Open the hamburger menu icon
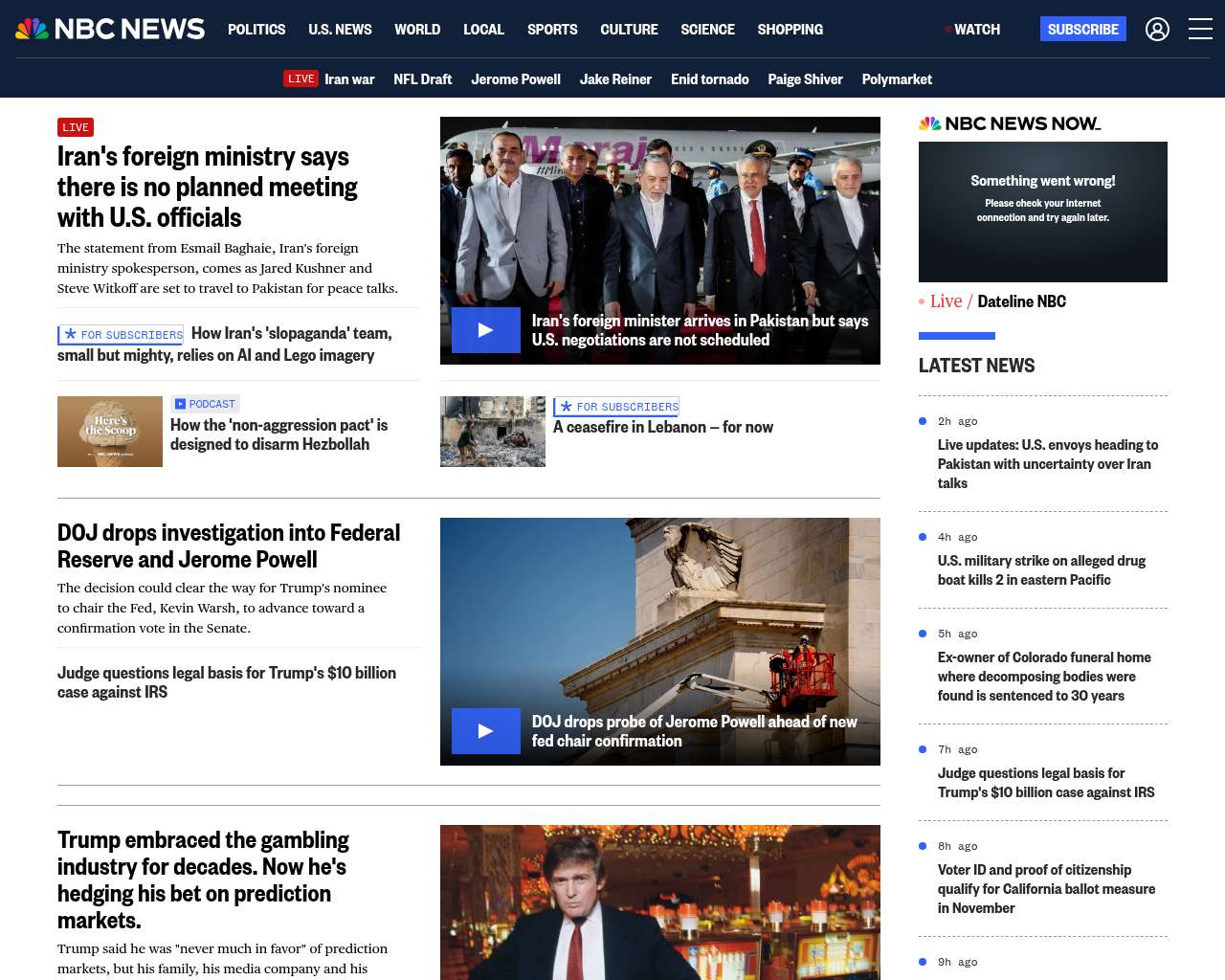 coord(1200,30)
